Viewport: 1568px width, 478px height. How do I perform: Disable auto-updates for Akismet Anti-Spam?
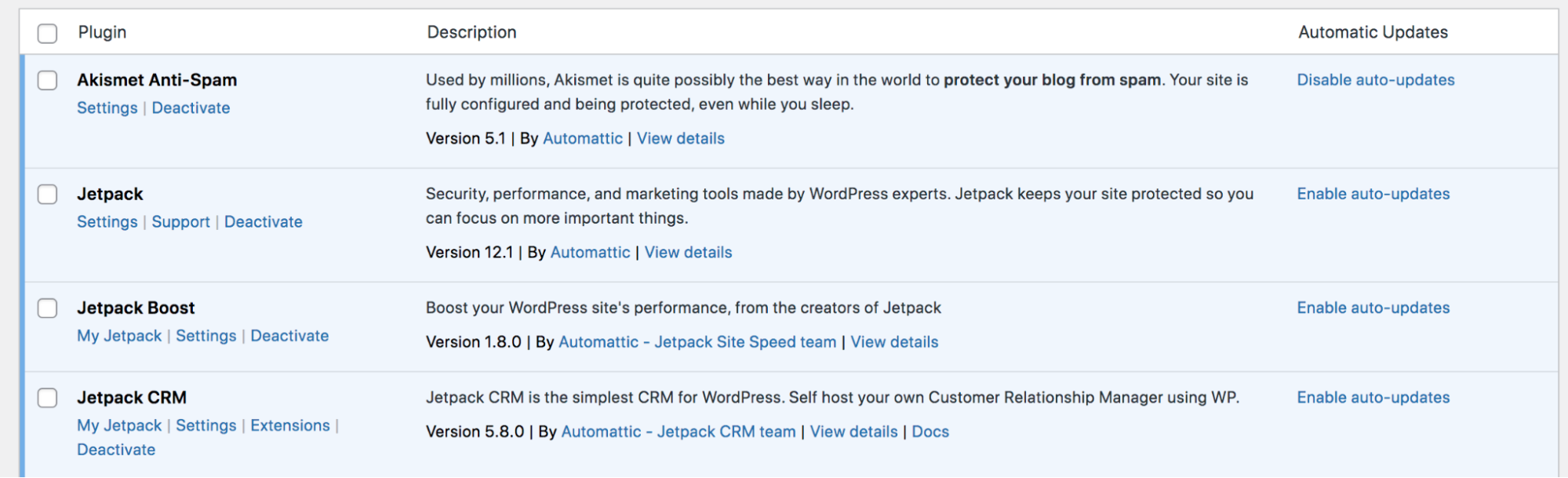point(1376,80)
